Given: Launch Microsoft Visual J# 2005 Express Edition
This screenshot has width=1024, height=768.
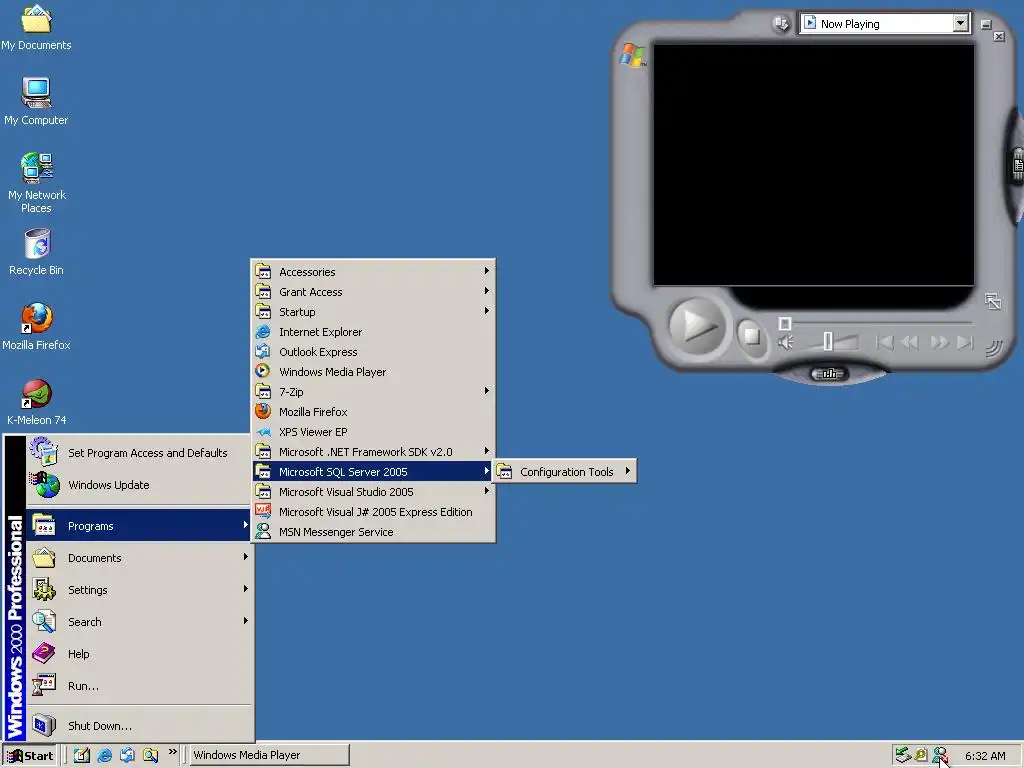Looking at the screenshot, I should coord(373,512).
